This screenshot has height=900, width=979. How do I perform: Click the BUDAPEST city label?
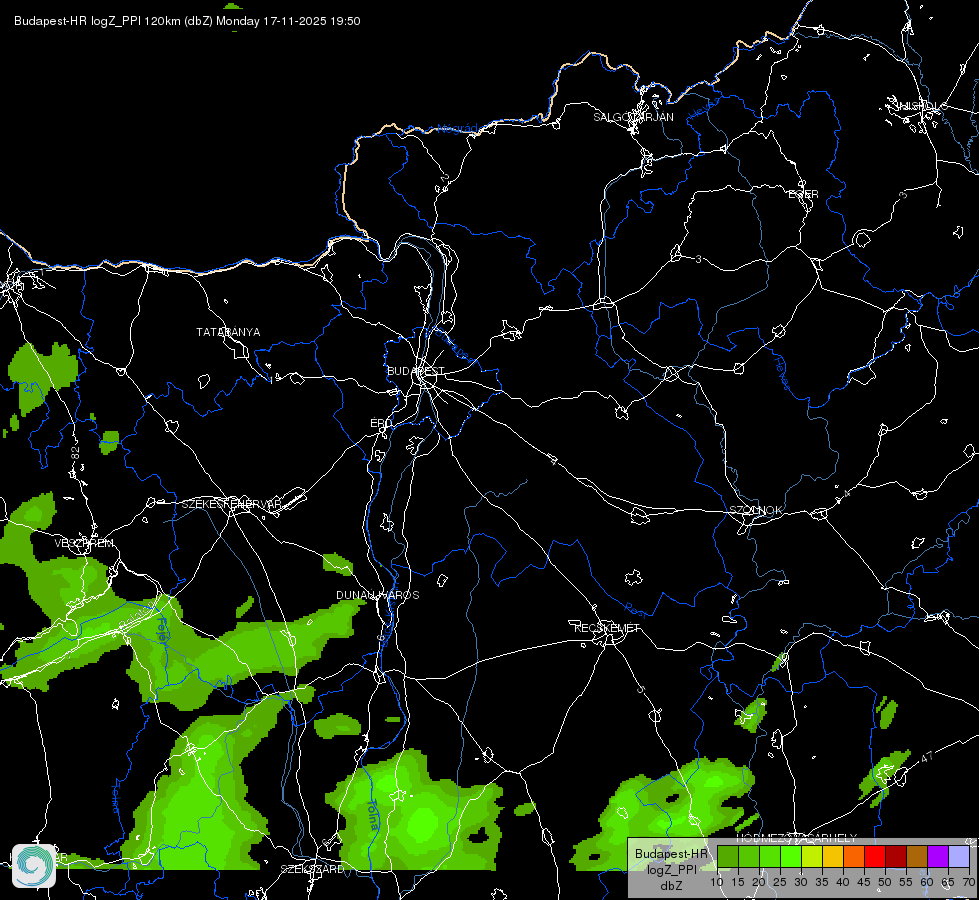415,371
